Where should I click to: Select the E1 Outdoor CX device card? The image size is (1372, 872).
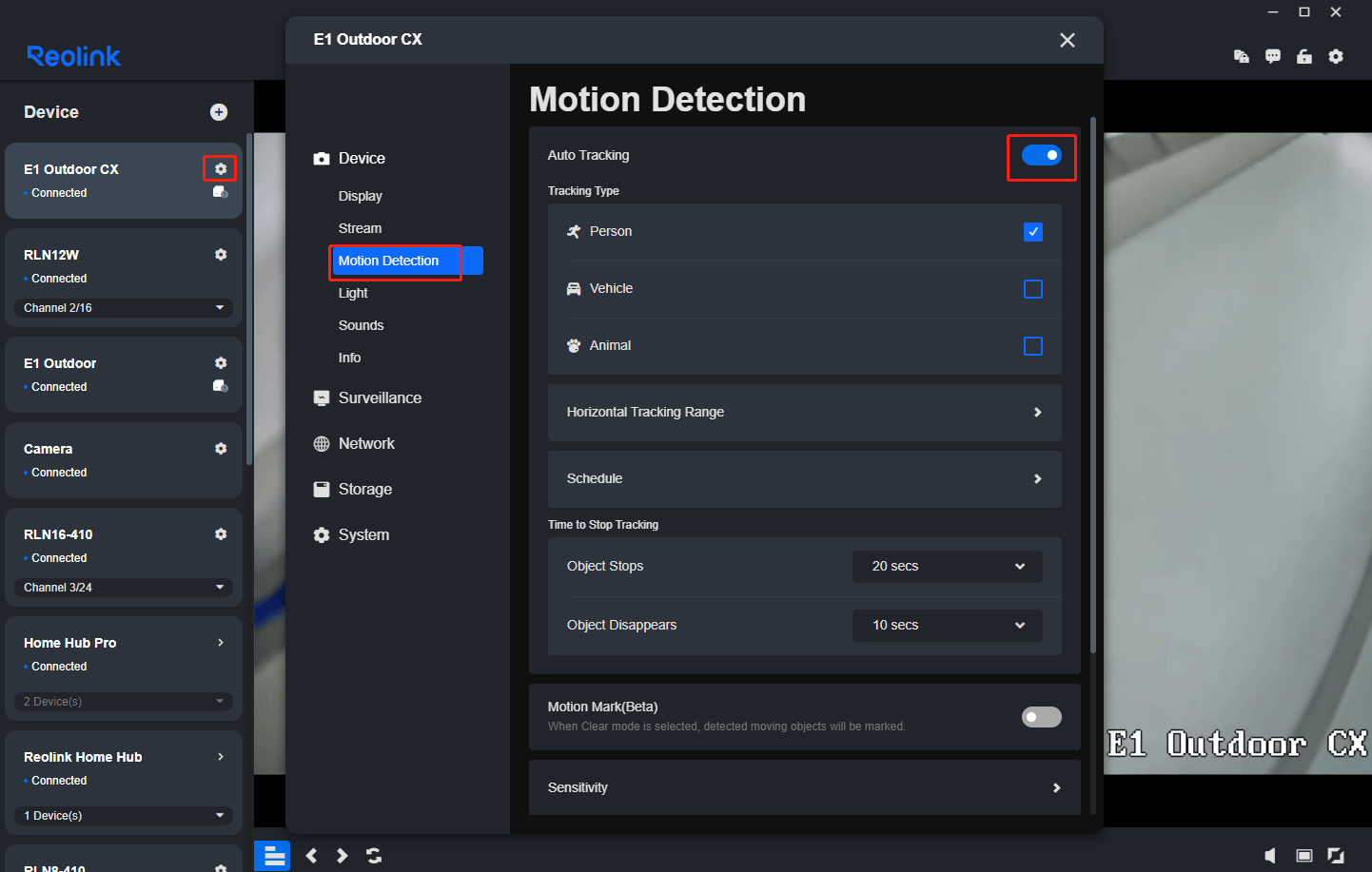124,181
